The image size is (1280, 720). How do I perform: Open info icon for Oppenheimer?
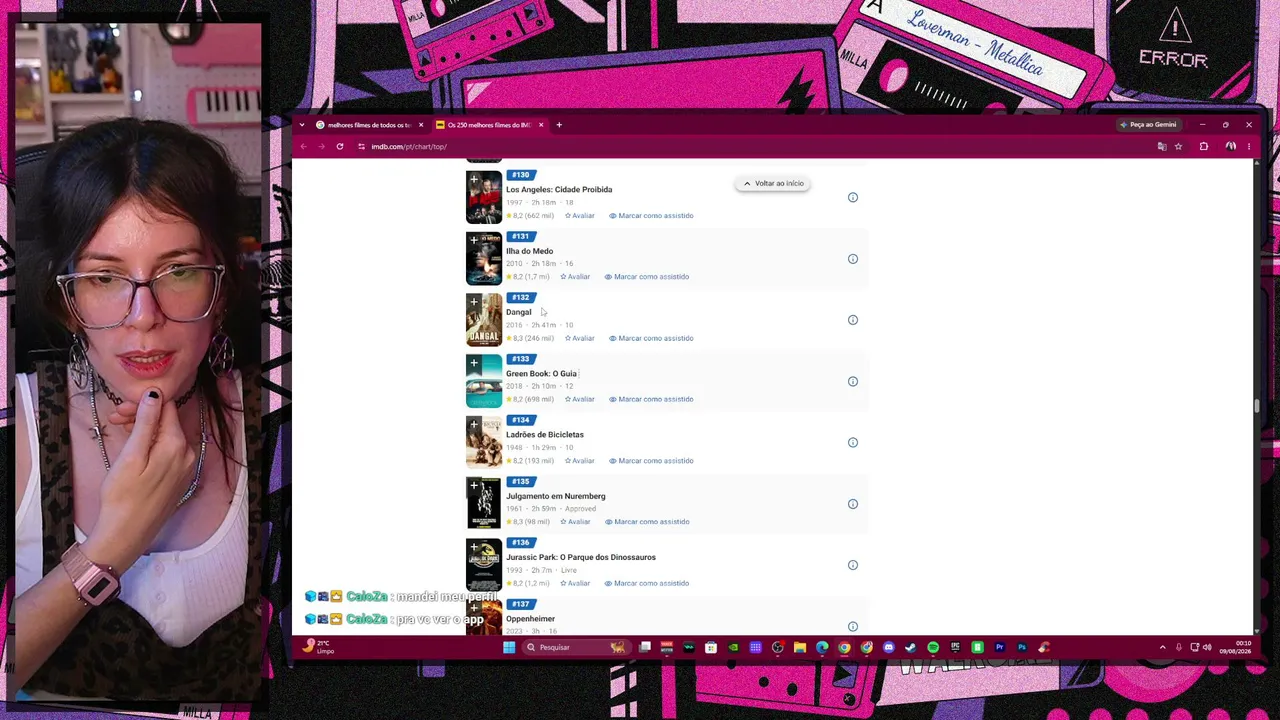[853, 626]
